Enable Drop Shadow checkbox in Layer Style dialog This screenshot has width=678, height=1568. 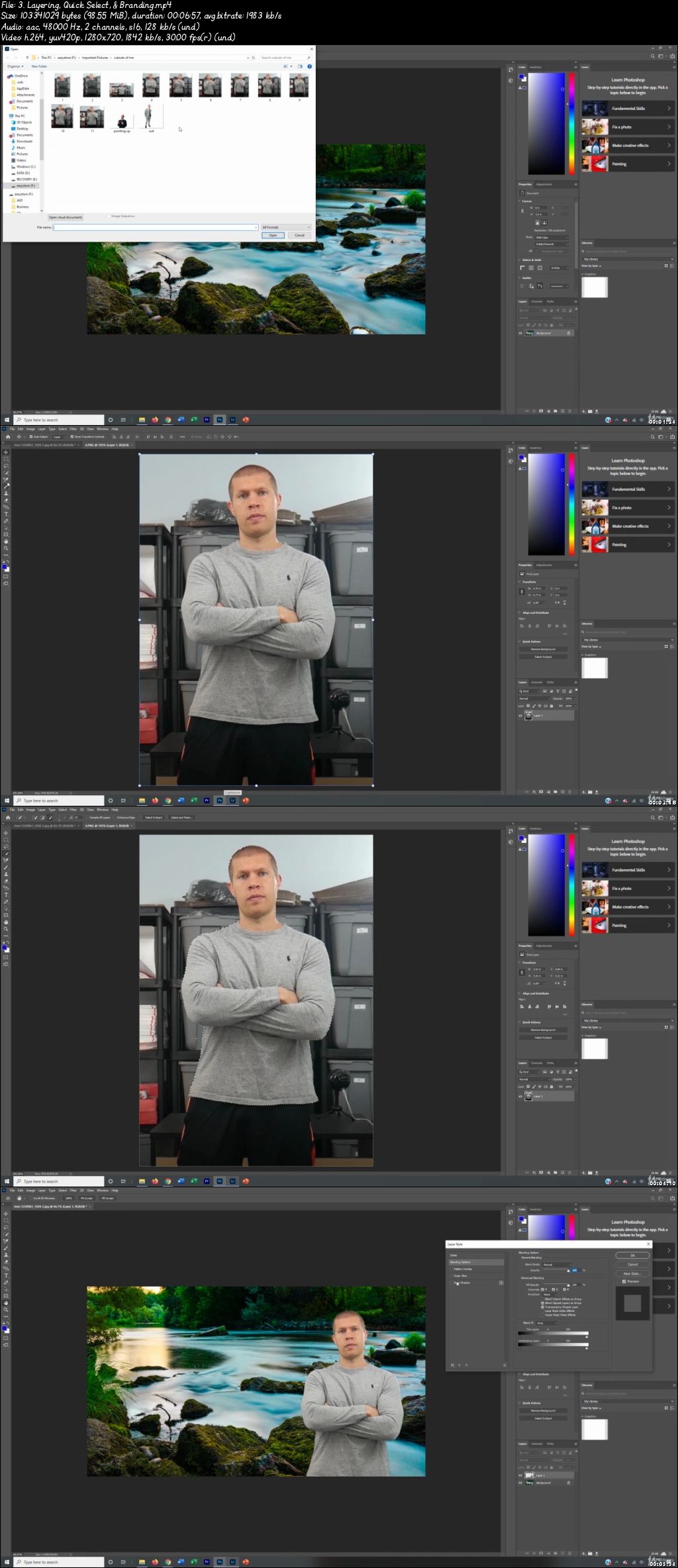pyautogui.click(x=452, y=1283)
